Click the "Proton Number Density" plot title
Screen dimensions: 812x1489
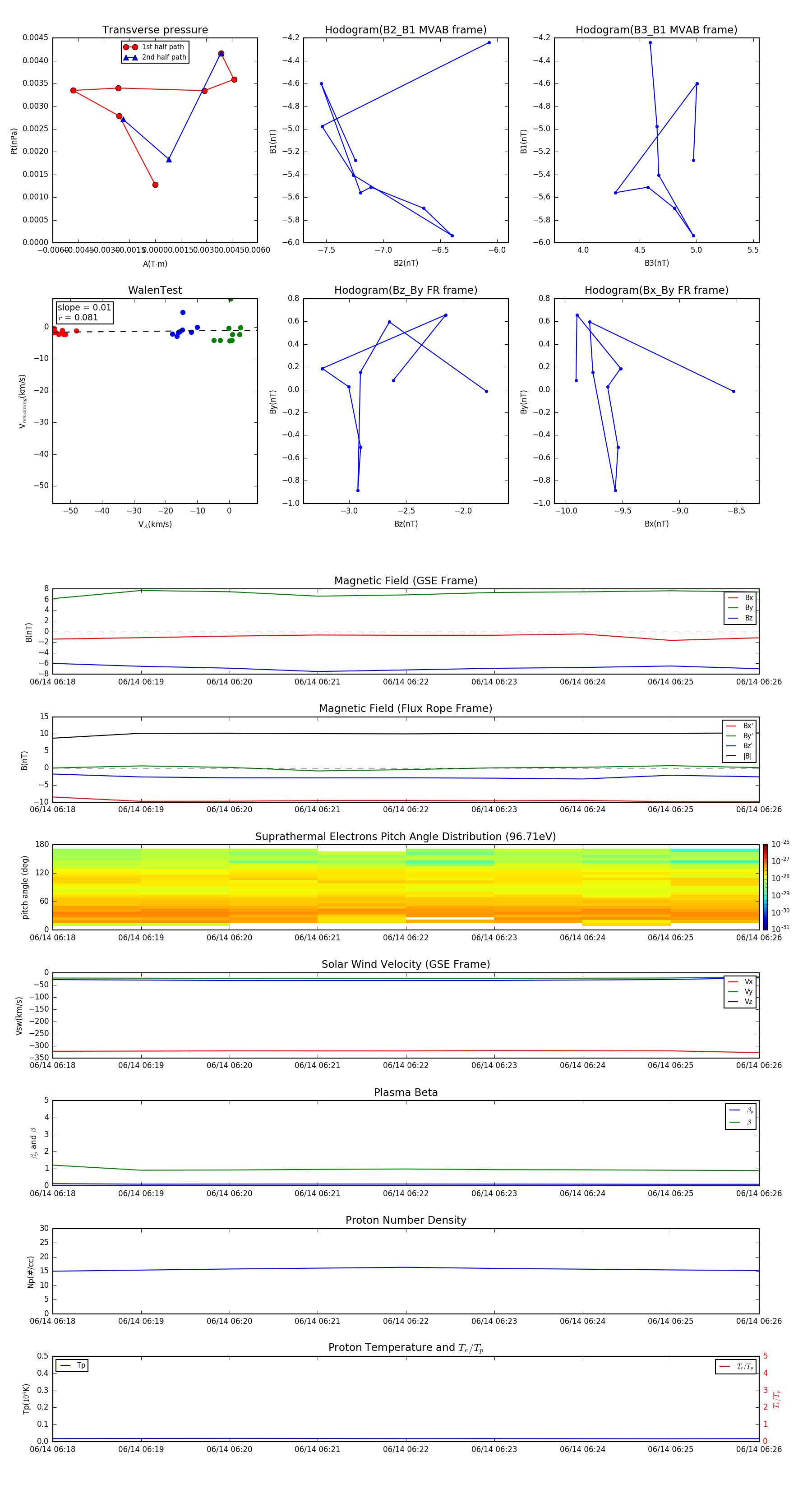point(405,1220)
